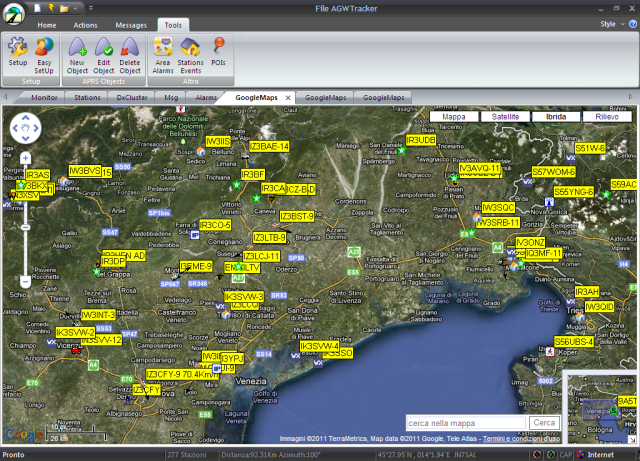Select station label IZ3LTB-9
Viewport: 640px width, 461px height.
[269, 237]
